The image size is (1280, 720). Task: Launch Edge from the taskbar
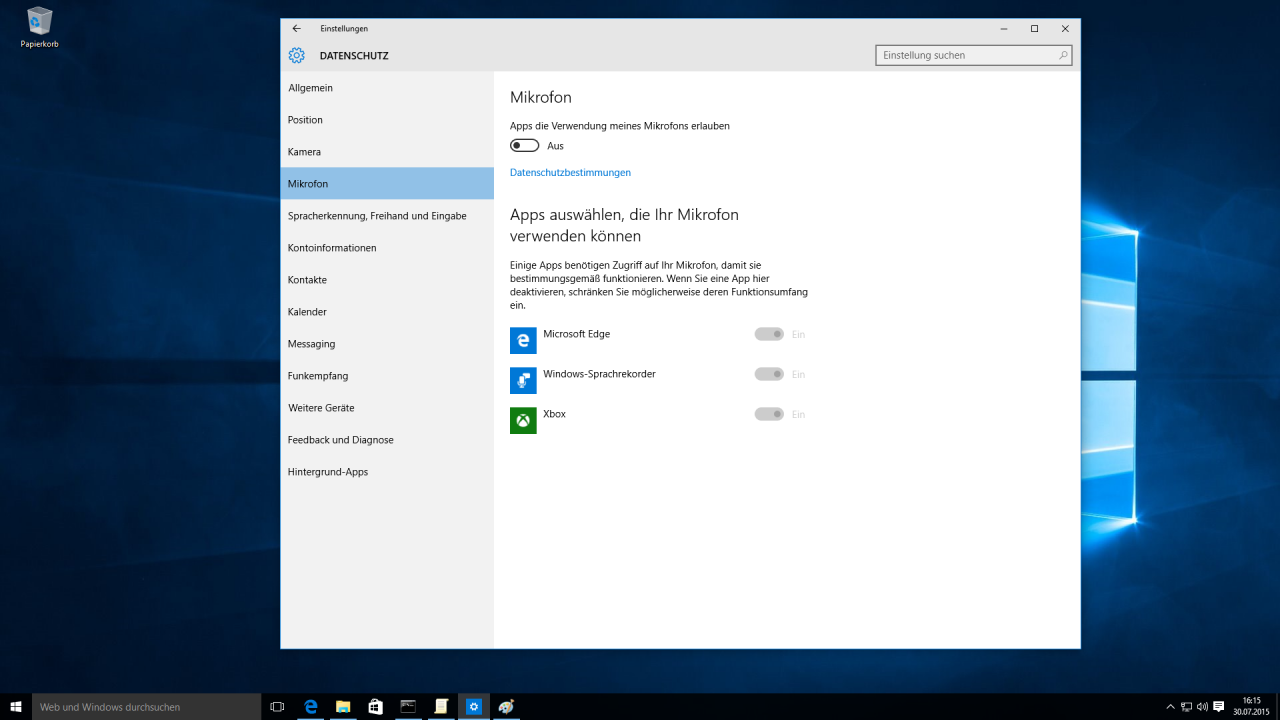pyautogui.click(x=310, y=707)
